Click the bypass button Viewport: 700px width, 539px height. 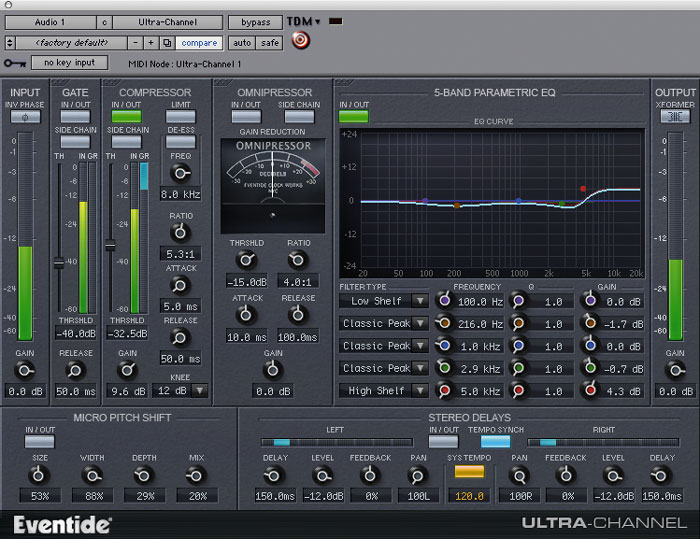point(255,21)
